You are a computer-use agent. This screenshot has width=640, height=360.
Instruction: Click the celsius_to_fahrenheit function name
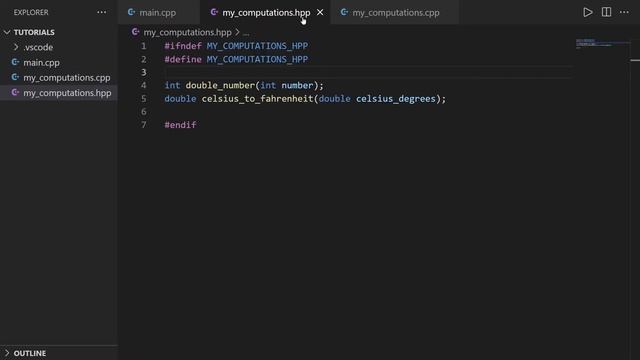258,99
